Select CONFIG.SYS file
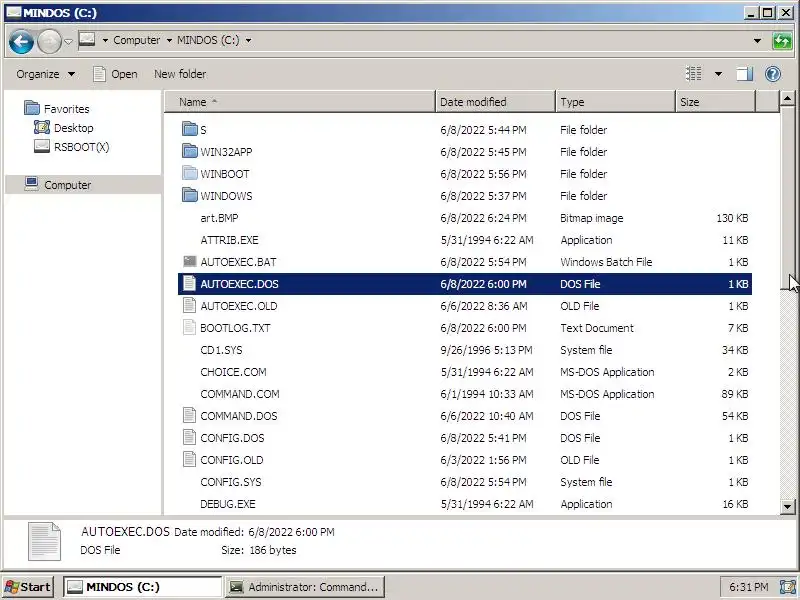 click(231, 482)
